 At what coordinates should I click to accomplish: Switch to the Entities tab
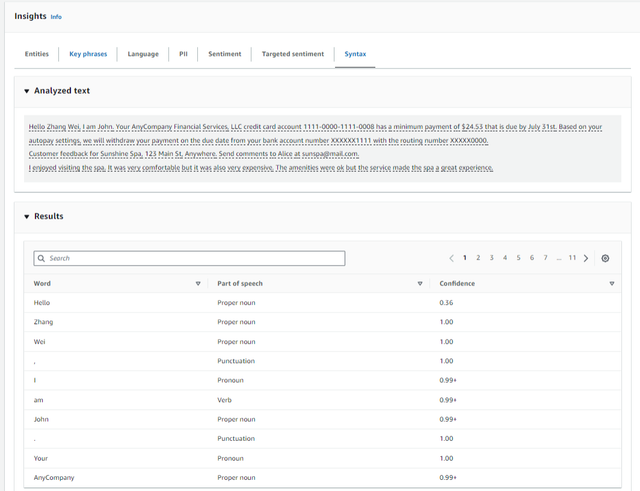[36, 54]
